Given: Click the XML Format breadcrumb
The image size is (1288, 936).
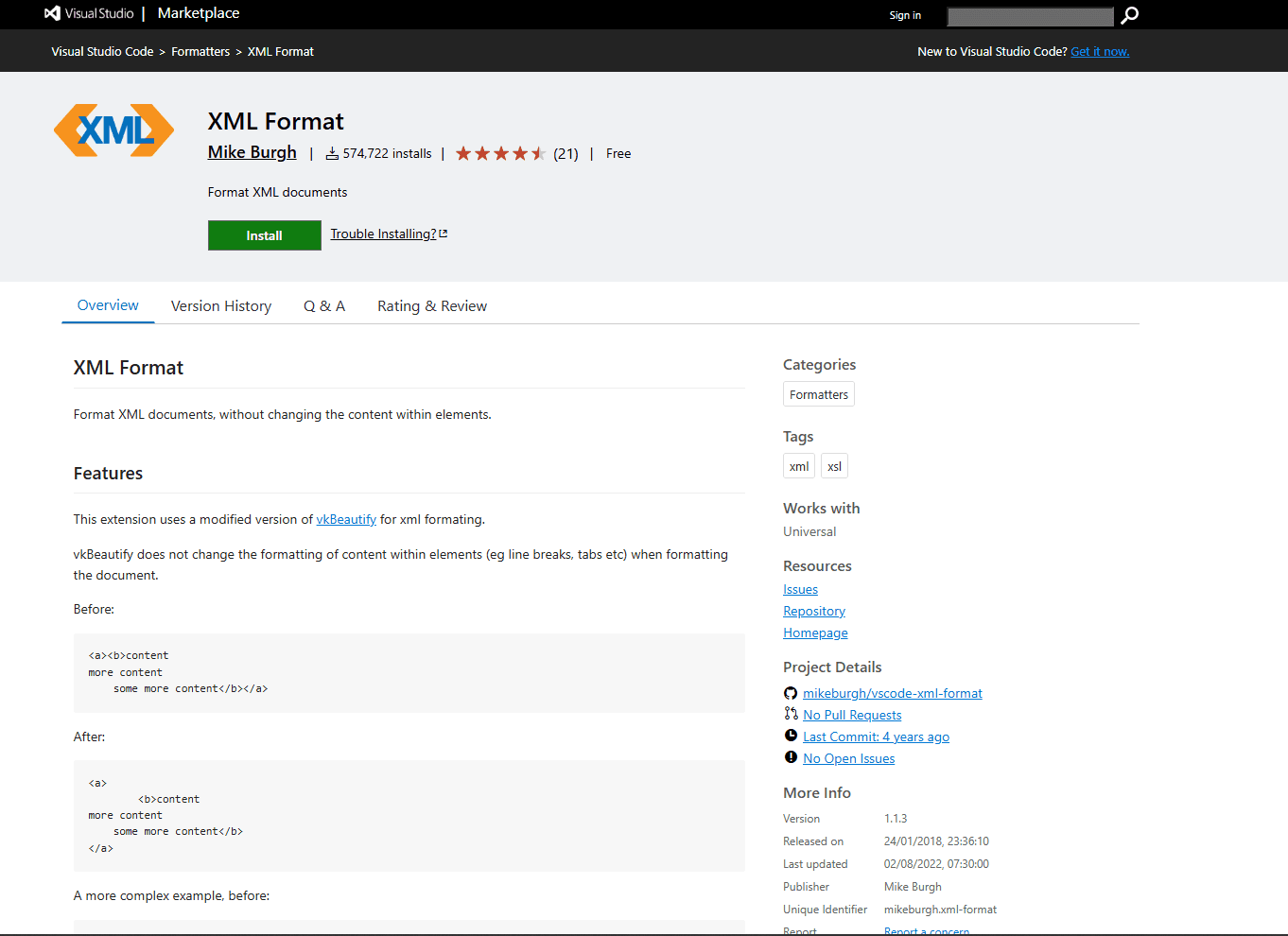Looking at the screenshot, I should (281, 51).
